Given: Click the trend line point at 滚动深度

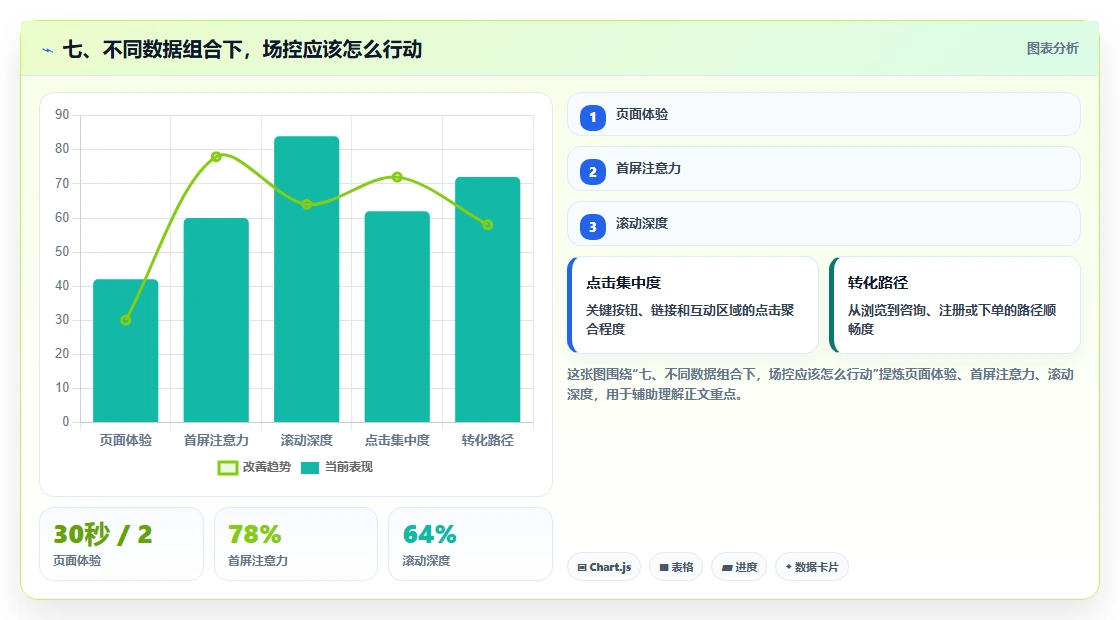Looking at the screenshot, I should point(306,204).
